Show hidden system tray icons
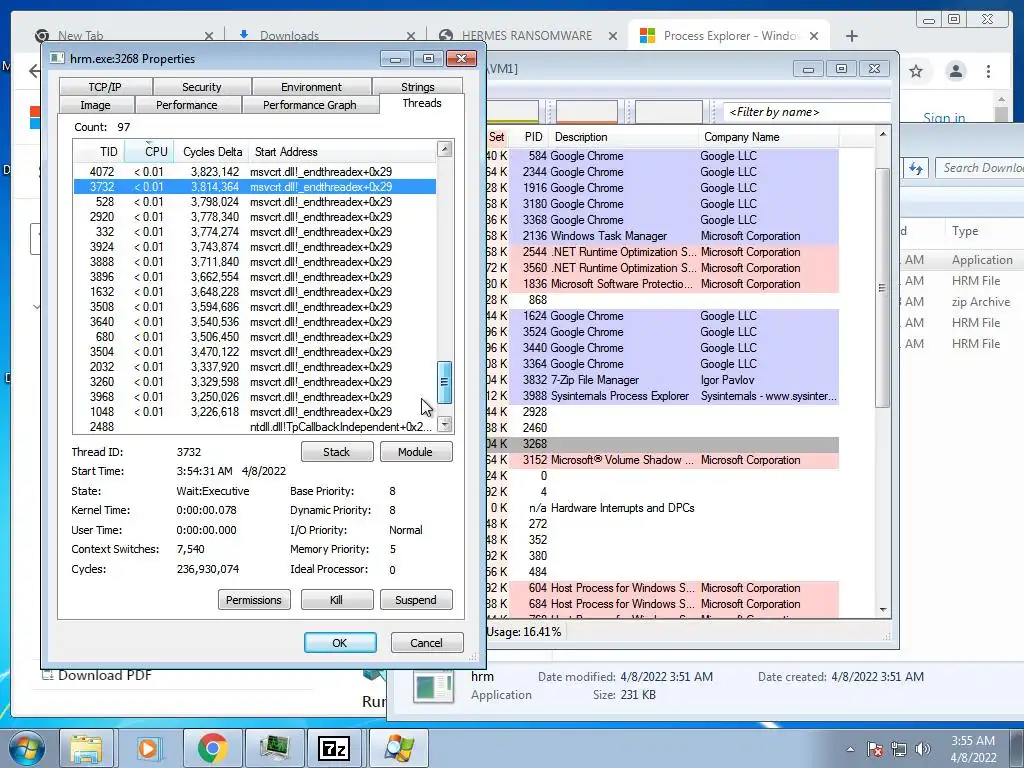This screenshot has height=768, width=1024. click(850, 750)
